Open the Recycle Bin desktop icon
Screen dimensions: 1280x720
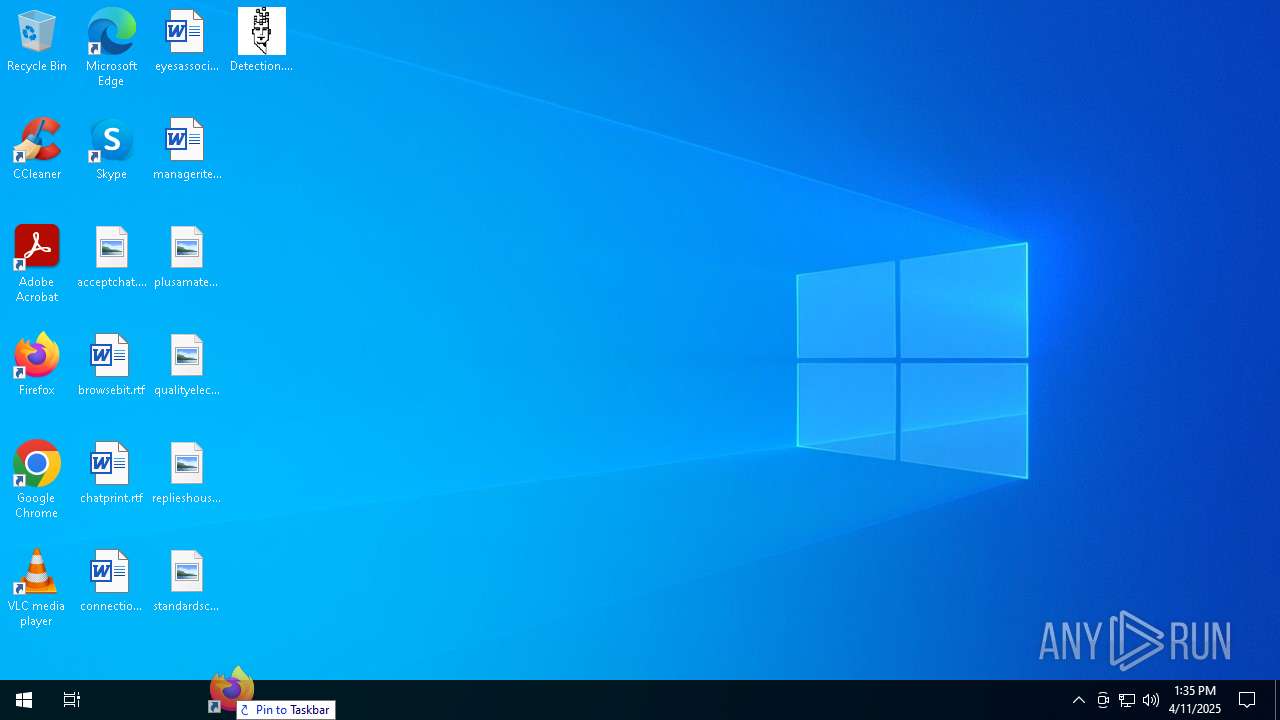tap(37, 42)
